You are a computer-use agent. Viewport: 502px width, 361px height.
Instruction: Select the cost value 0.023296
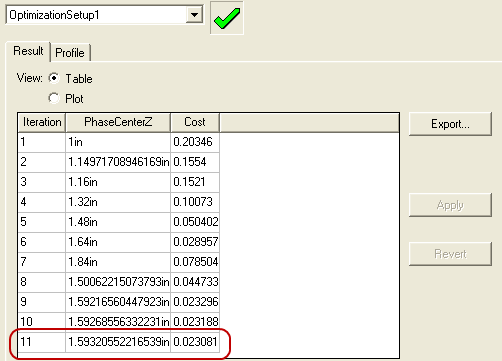195,302
